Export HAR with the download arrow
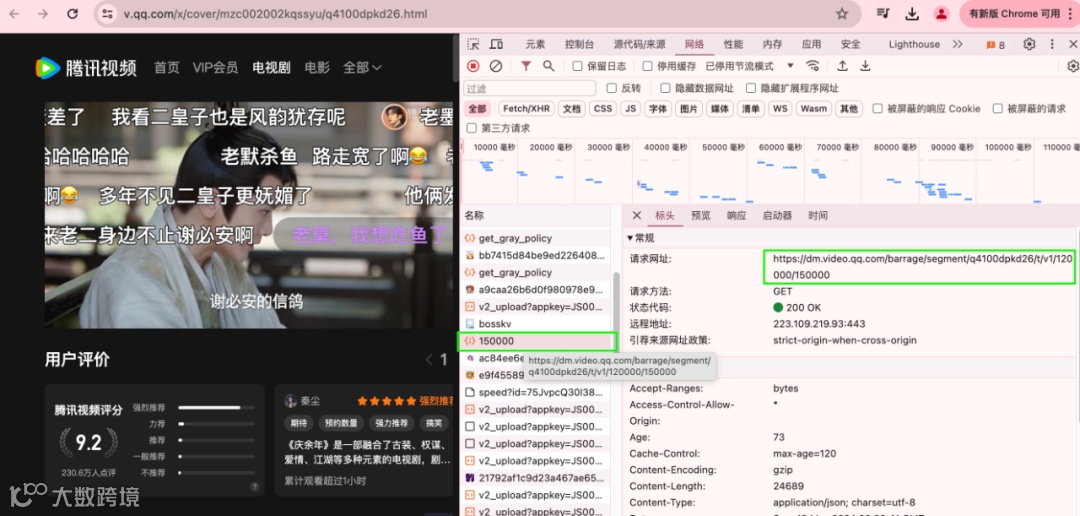 point(865,66)
